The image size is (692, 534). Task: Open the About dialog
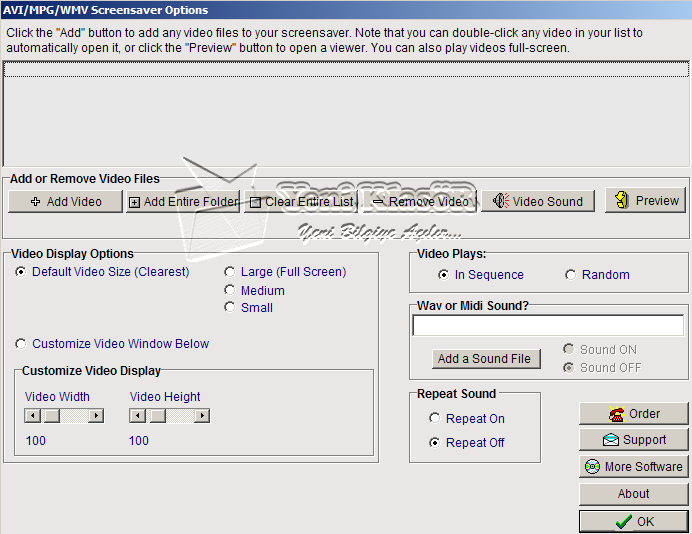click(633, 494)
